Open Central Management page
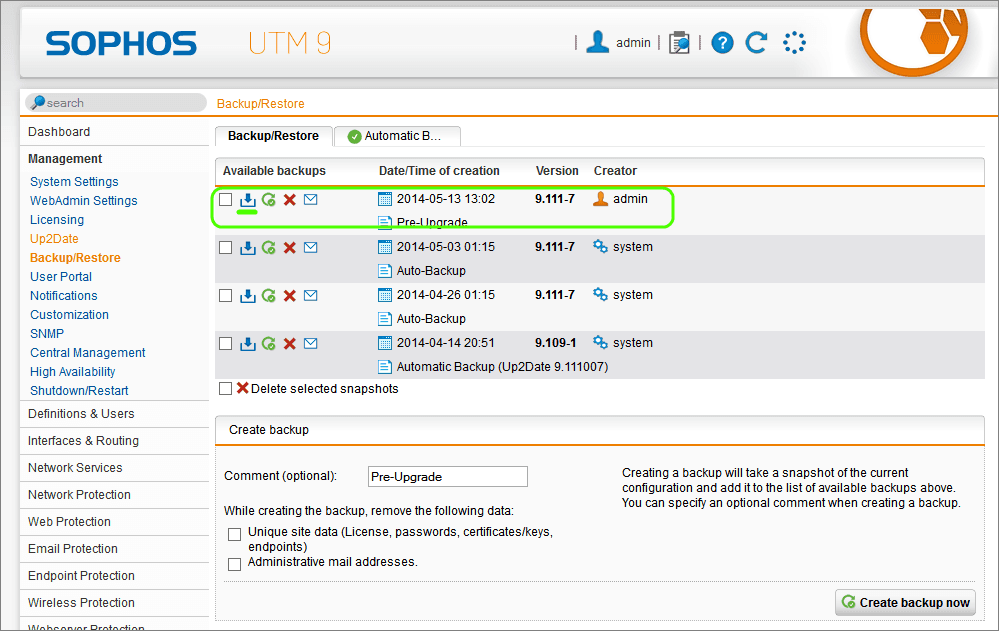The image size is (999, 631). [x=88, y=352]
